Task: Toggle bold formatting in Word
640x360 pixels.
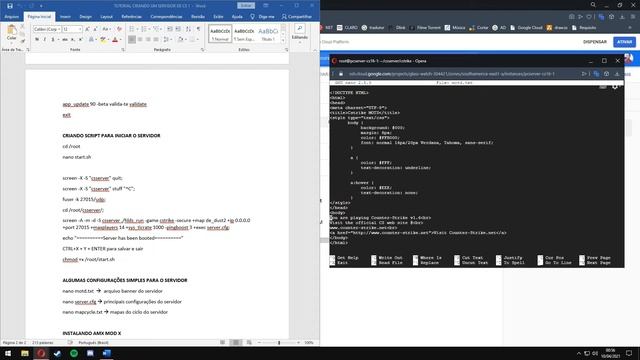Action: coord(37,40)
